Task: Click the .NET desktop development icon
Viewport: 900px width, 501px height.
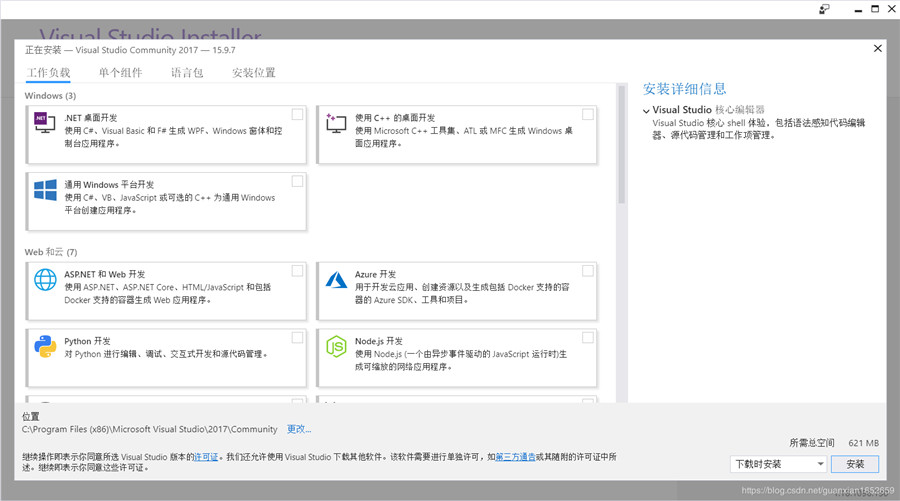Action: point(45,122)
